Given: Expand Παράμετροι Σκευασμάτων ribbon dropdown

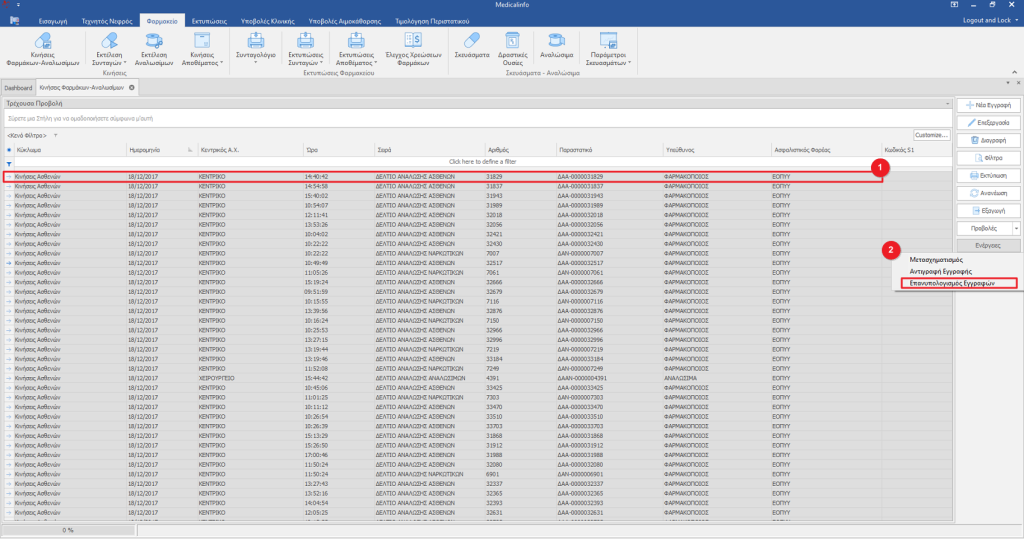Looking at the screenshot, I should 632,62.
